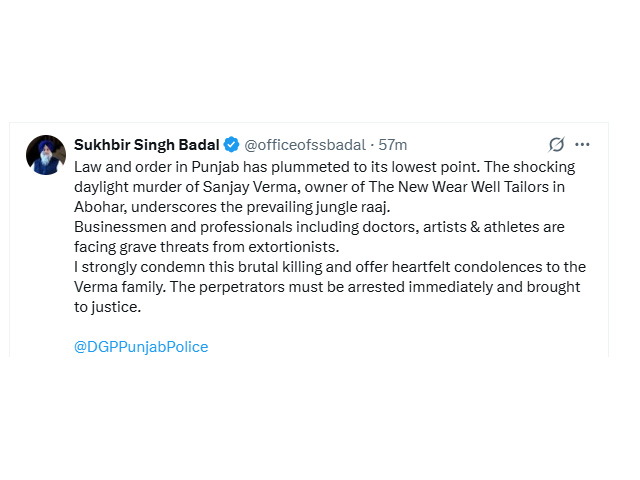The image size is (640, 480).
Task: Click the line 'facing grave threats from extortionists'
Action: (207, 247)
